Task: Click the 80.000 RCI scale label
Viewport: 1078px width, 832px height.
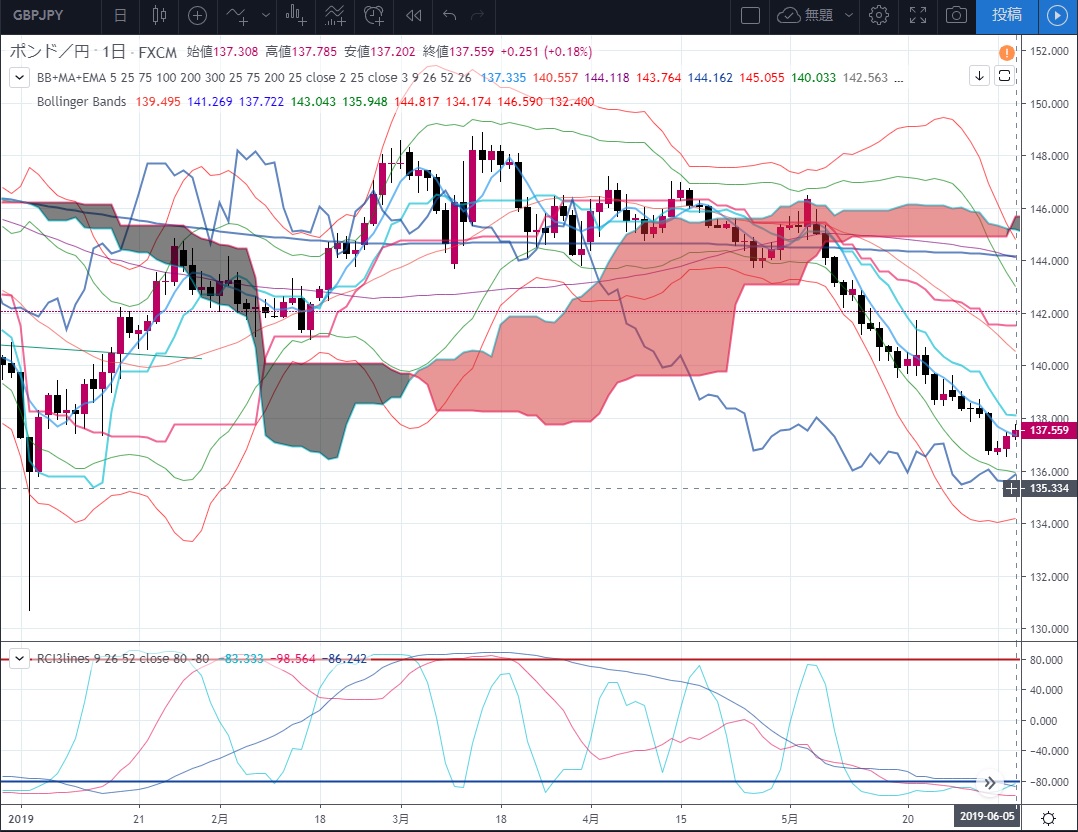Action: (1045, 659)
